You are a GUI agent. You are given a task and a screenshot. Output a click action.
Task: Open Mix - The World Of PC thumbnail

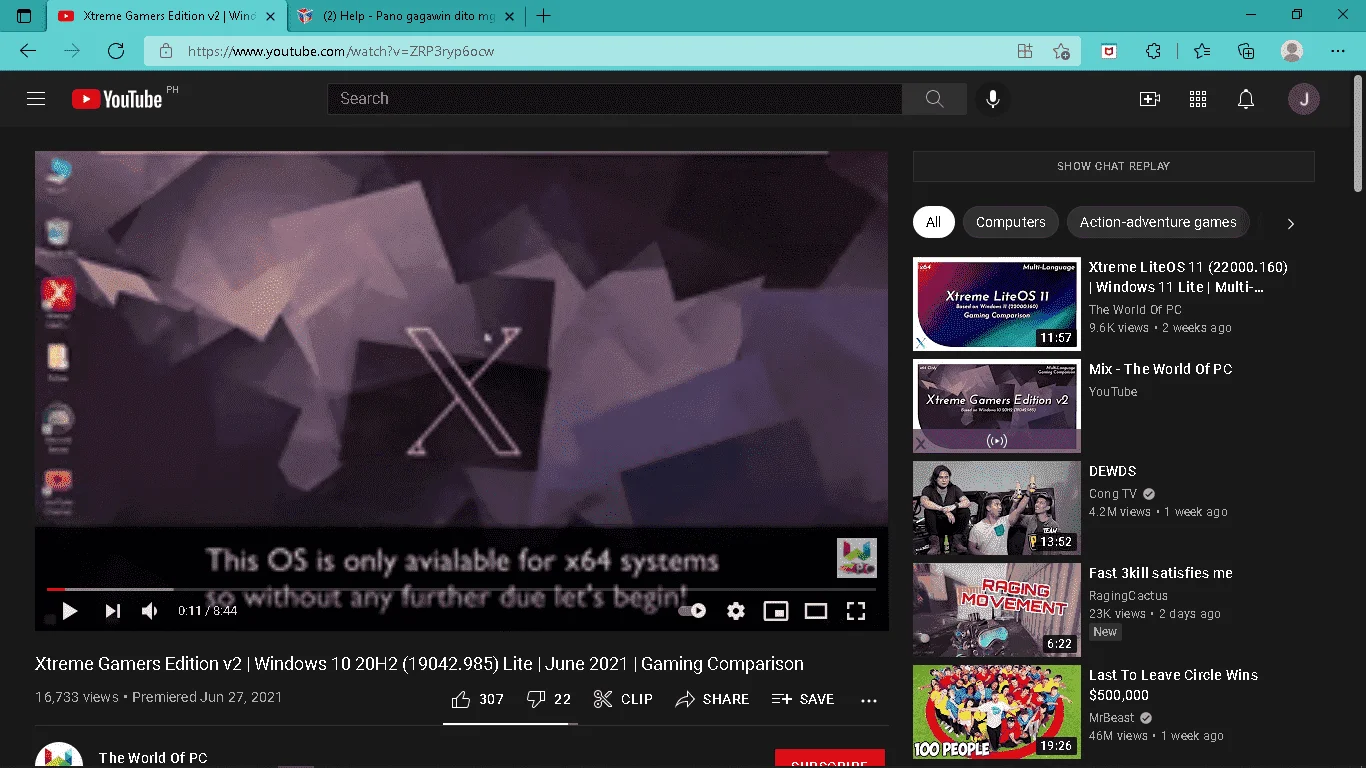997,406
